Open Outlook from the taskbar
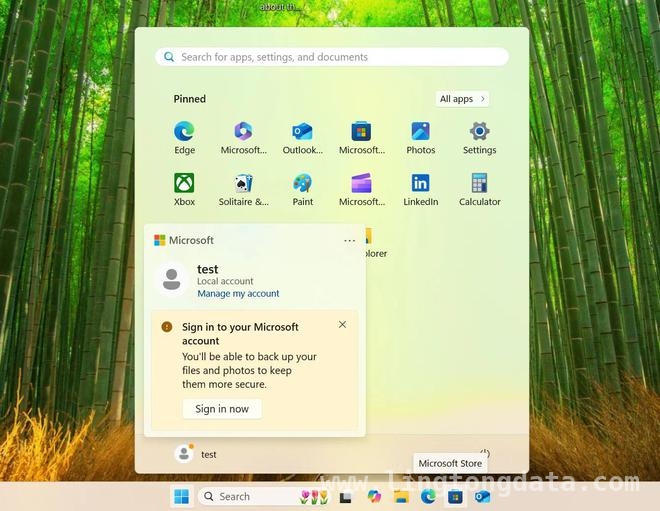The width and height of the screenshot is (660, 511). coord(482,497)
